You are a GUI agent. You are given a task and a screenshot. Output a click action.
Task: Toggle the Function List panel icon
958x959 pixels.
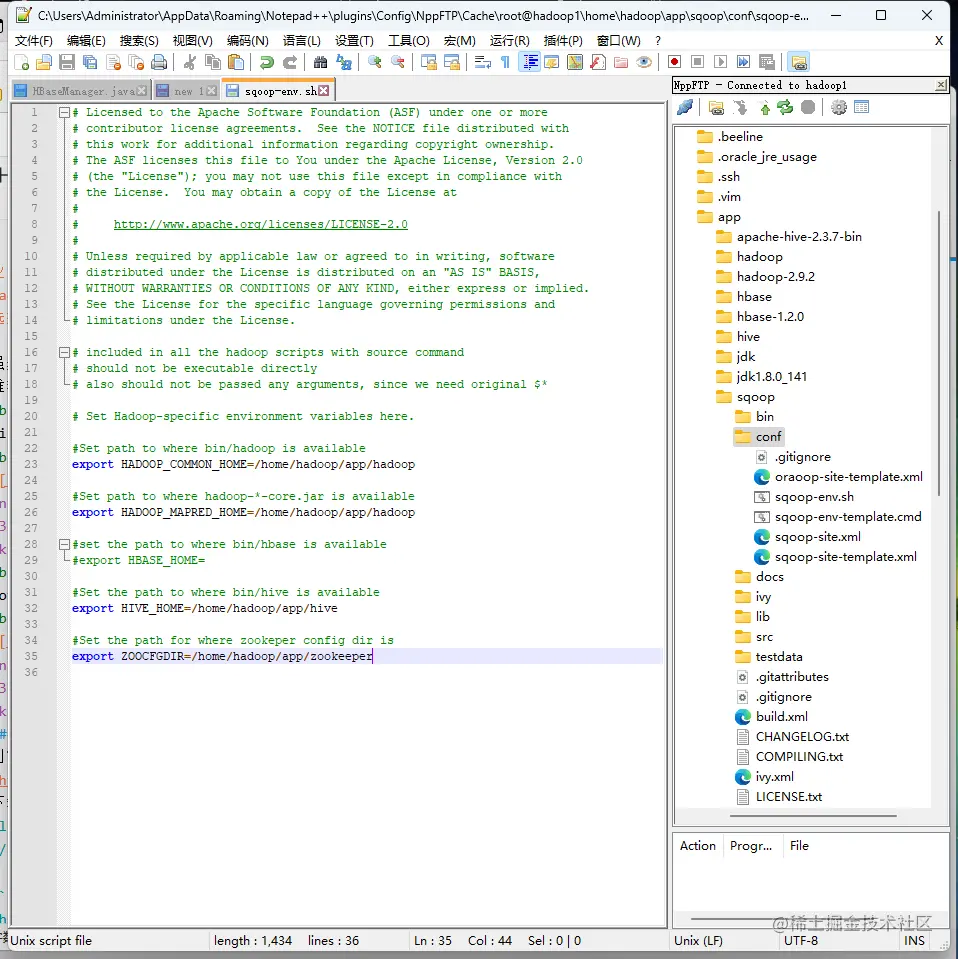(x=598, y=62)
